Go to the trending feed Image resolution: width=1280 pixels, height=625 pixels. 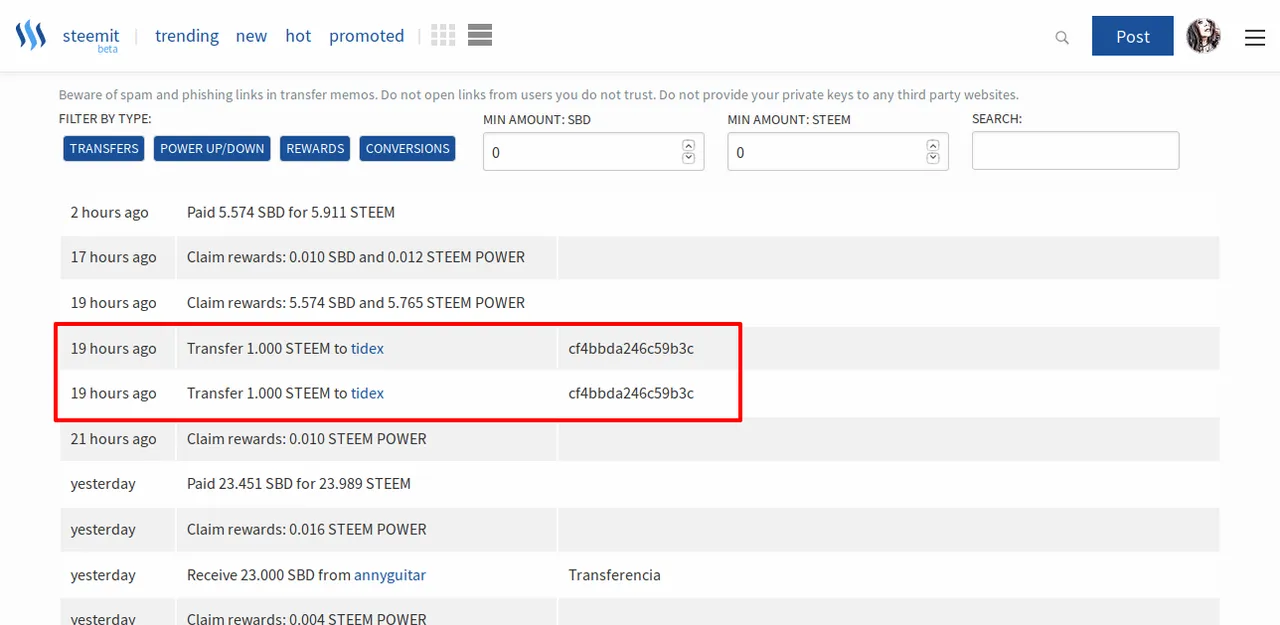(x=187, y=36)
